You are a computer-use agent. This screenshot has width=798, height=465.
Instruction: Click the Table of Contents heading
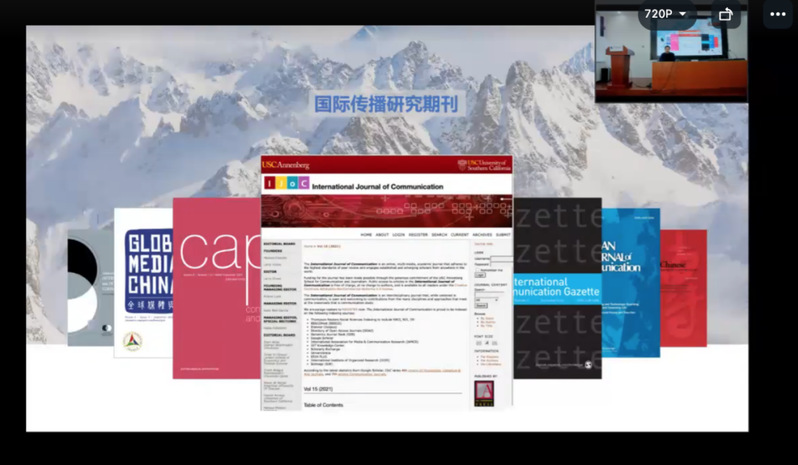click(323, 405)
